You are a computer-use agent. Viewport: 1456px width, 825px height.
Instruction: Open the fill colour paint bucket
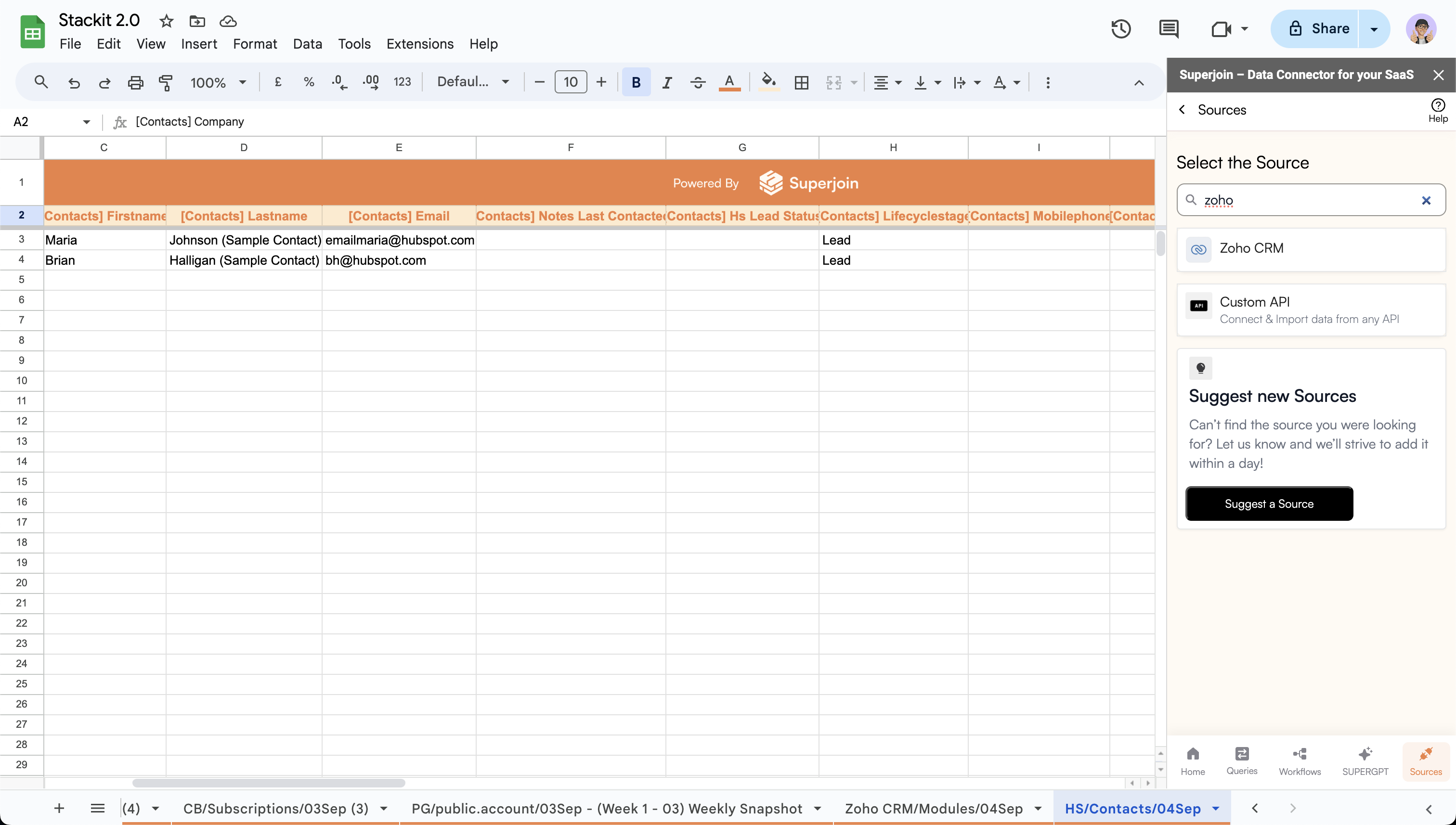(768, 82)
